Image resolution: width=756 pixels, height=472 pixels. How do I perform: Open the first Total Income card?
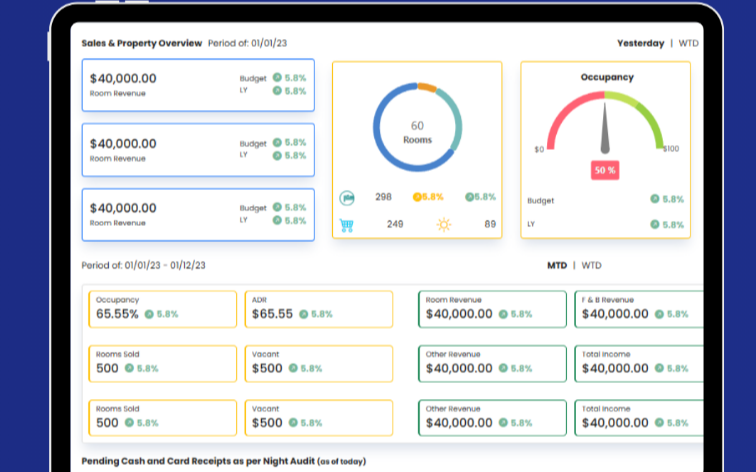(639, 364)
